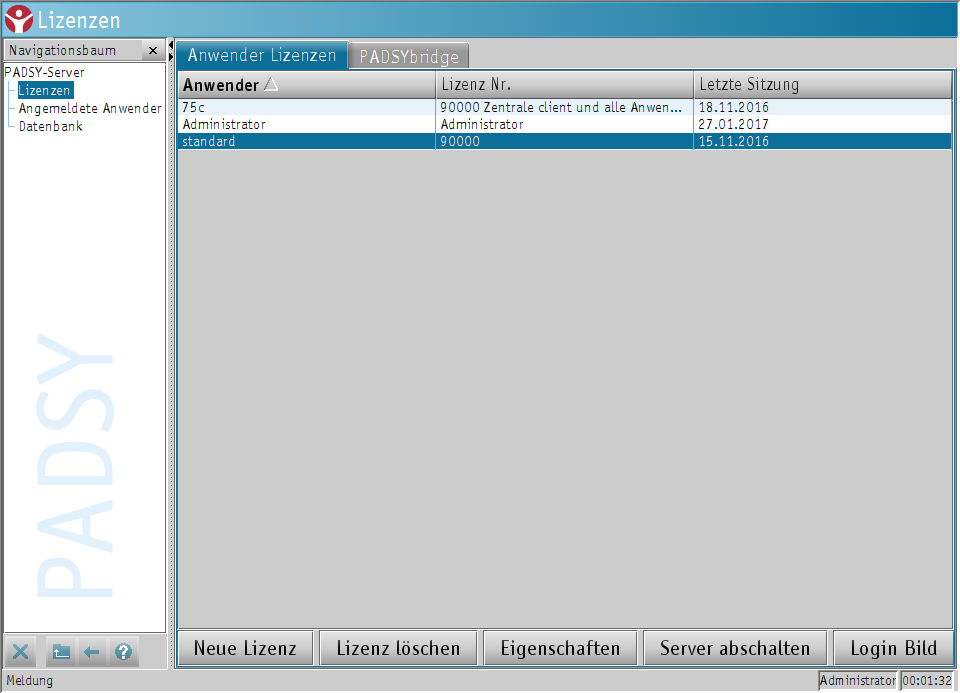Open Datenbank in the navigation tree
This screenshot has width=960, height=693.
click(50, 126)
